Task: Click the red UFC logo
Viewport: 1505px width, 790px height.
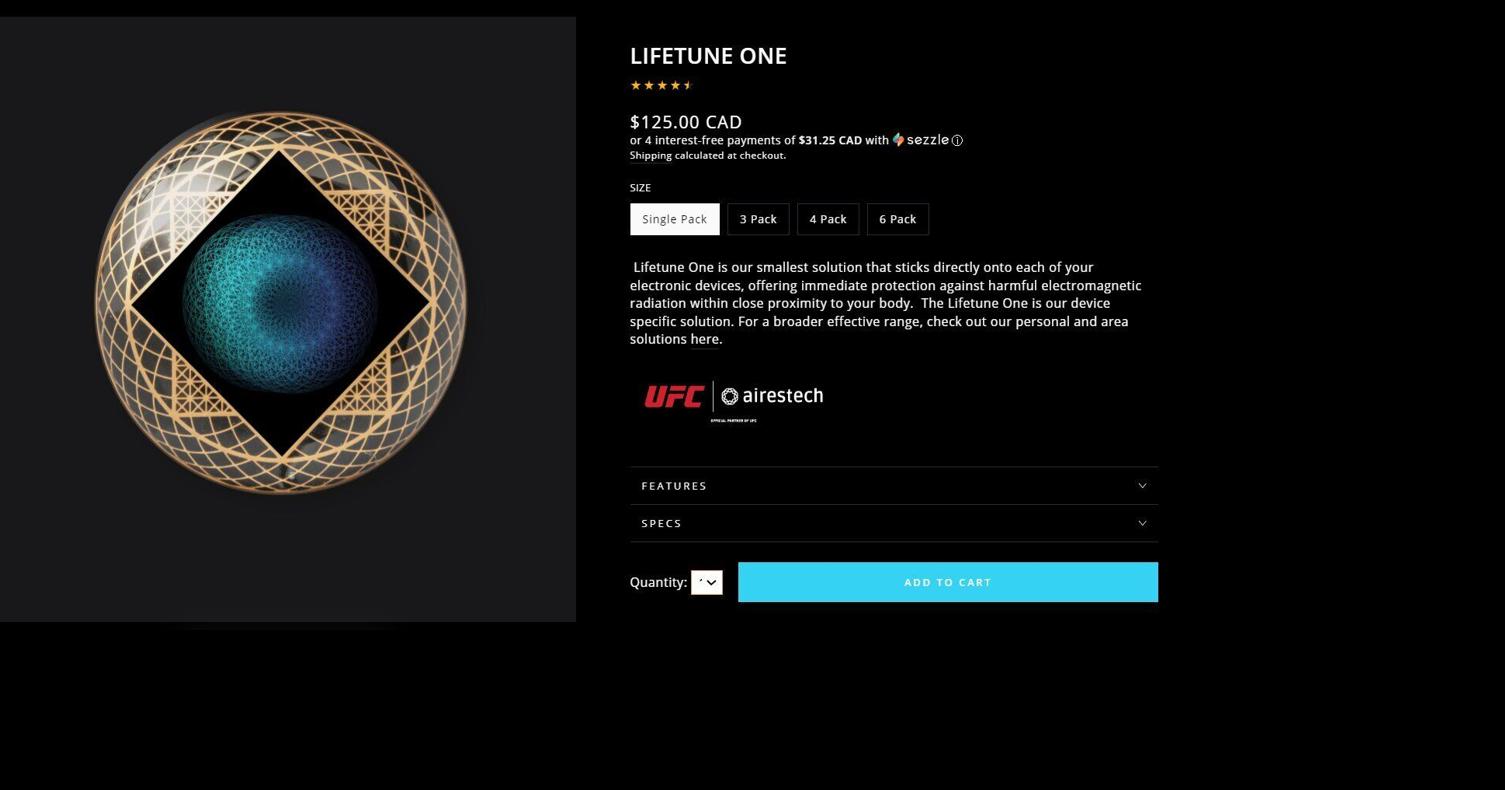Action: (x=673, y=397)
